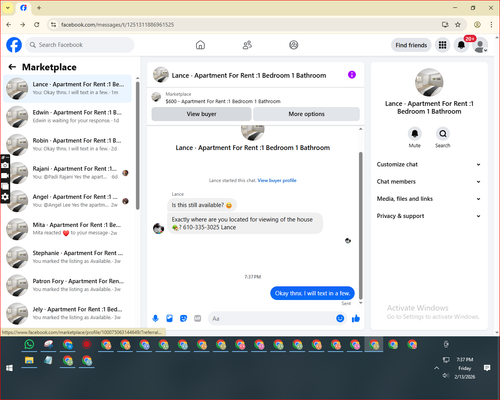Click the More options button
The width and height of the screenshot is (500, 400).
coord(306,114)
